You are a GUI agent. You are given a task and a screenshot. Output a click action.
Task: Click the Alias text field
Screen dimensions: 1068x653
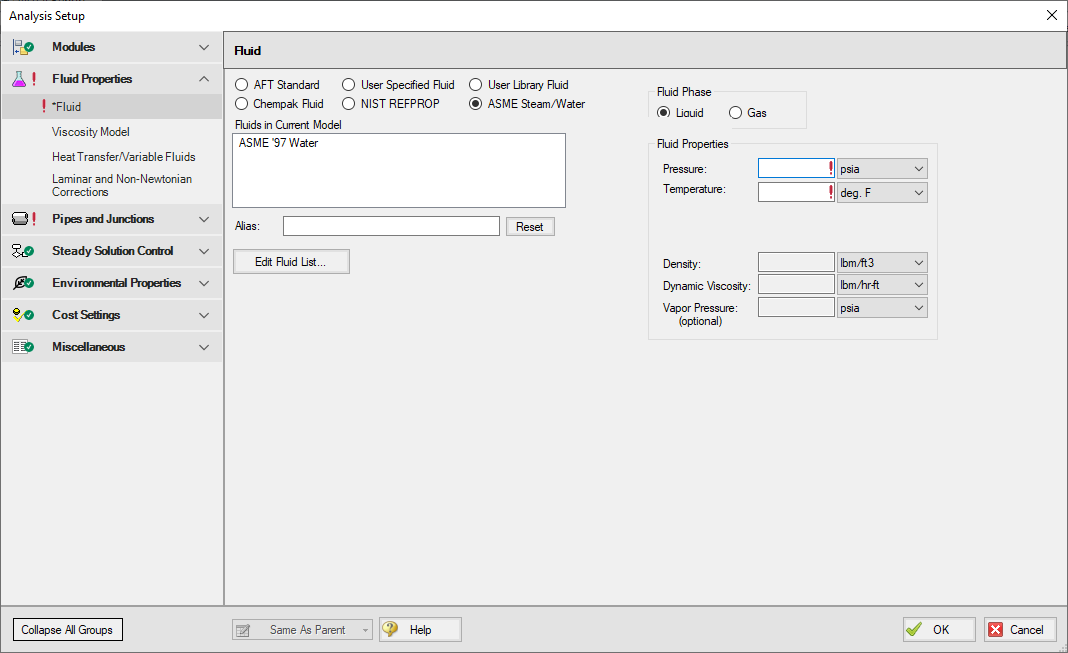click(391, 226)
